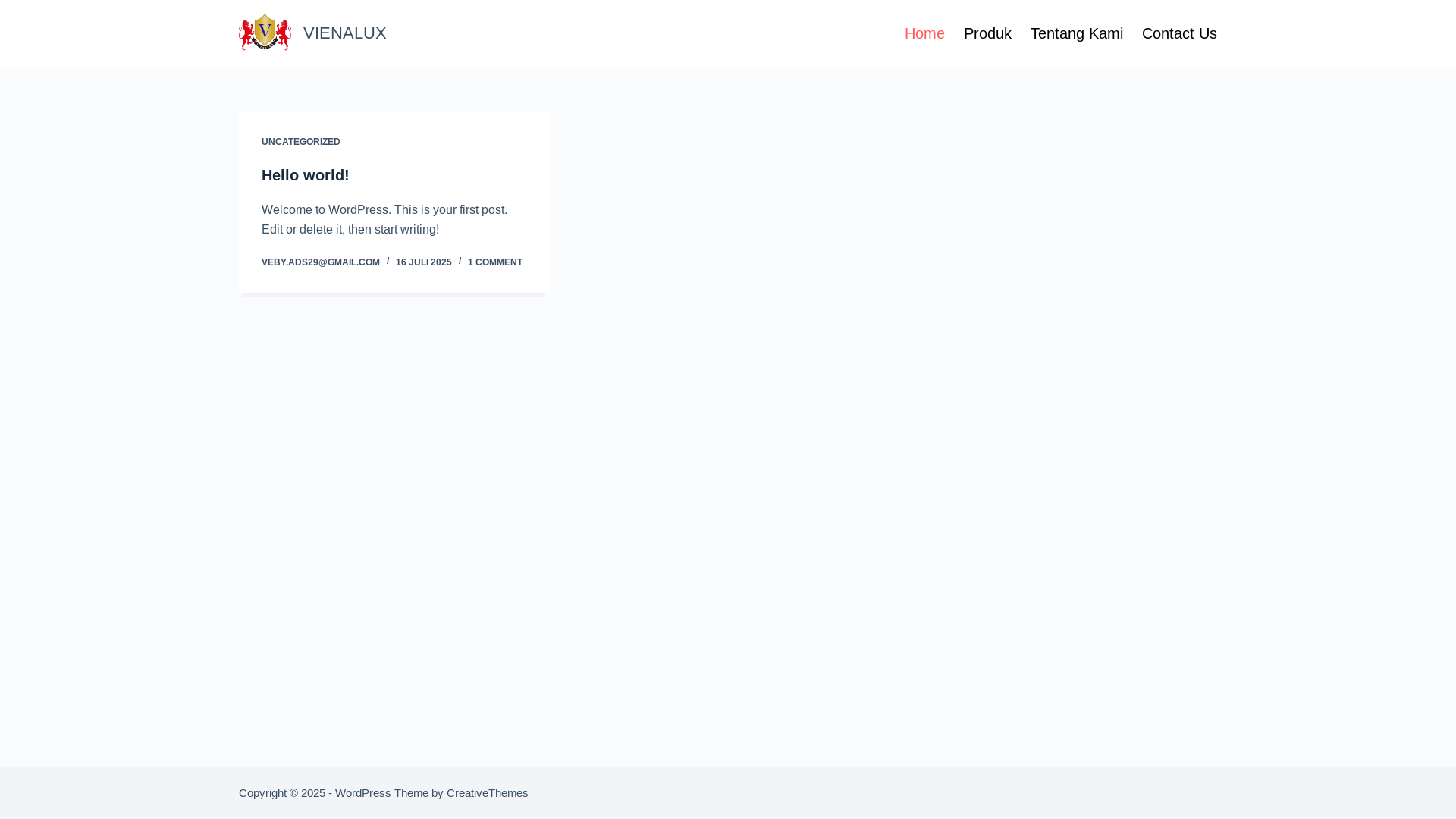Select the post excerpt text

tap(384, 219)
